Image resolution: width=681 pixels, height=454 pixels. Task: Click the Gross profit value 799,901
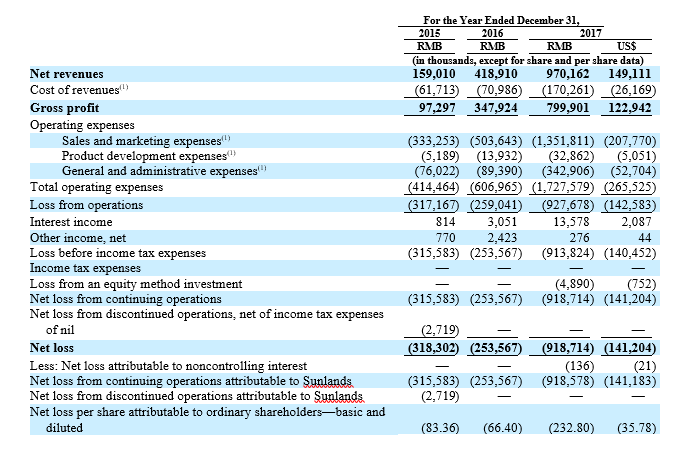568,108
